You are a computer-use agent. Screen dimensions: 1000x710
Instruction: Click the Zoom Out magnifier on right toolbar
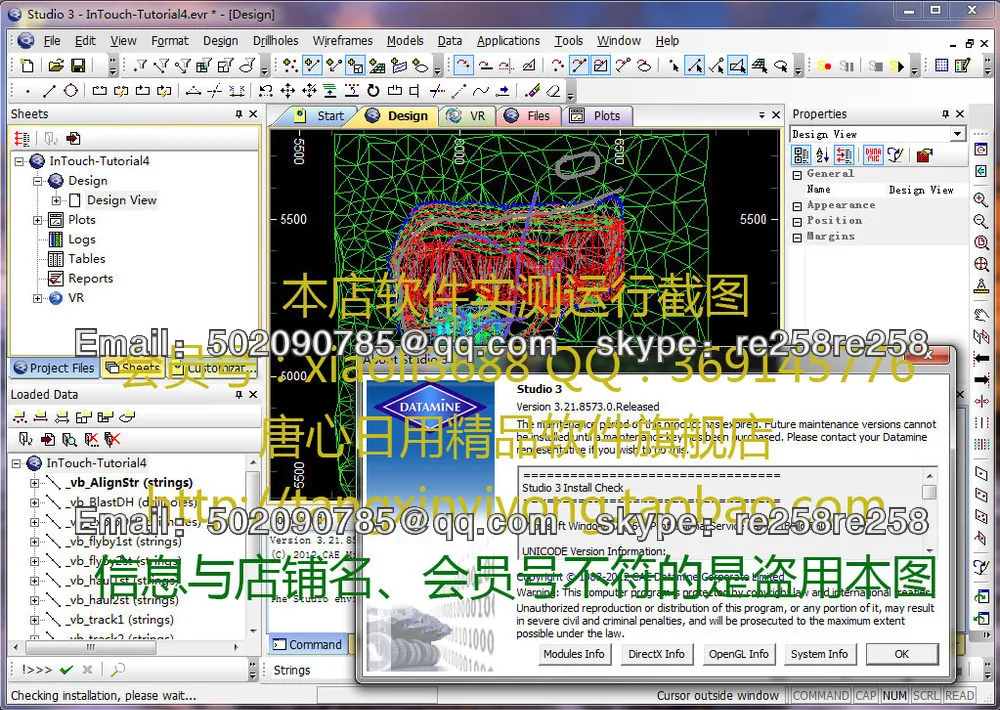[981, 221]
